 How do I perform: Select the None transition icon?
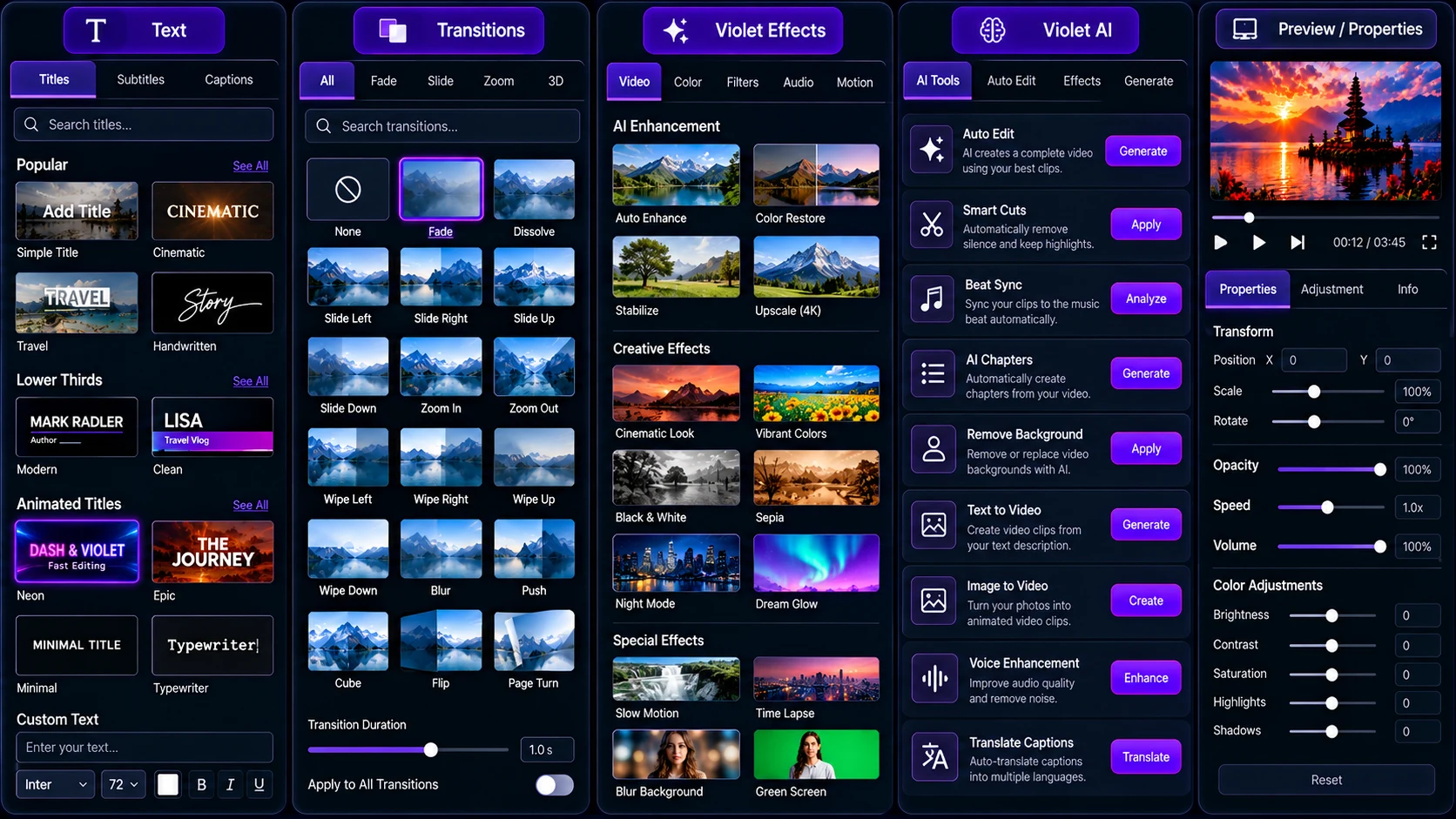(x=347, y=189)
